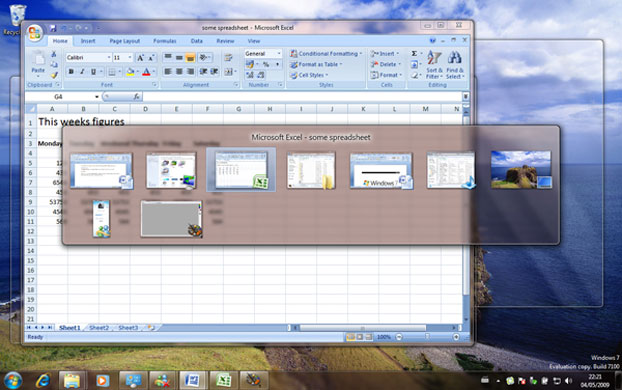
Task: Open Paint from the taskbar
Action: pos(253,380)
